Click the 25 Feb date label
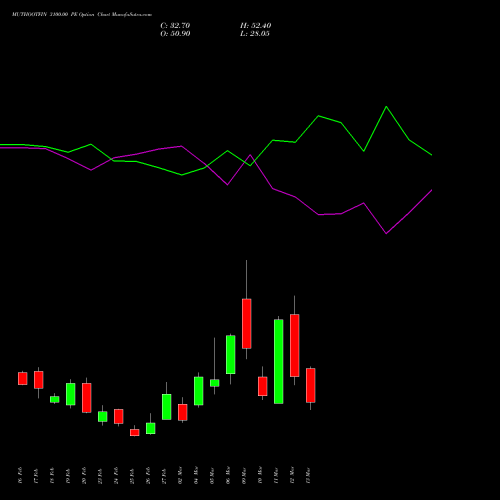 (x=132, y=475)
